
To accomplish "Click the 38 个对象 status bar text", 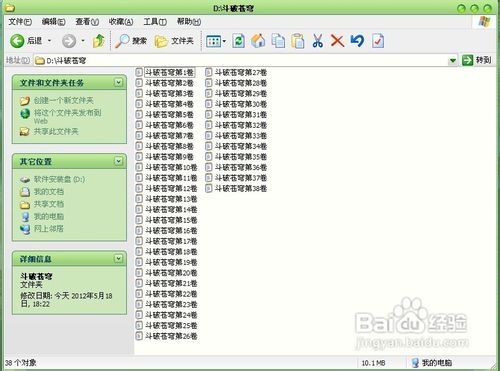I will [x=21, y=363].
